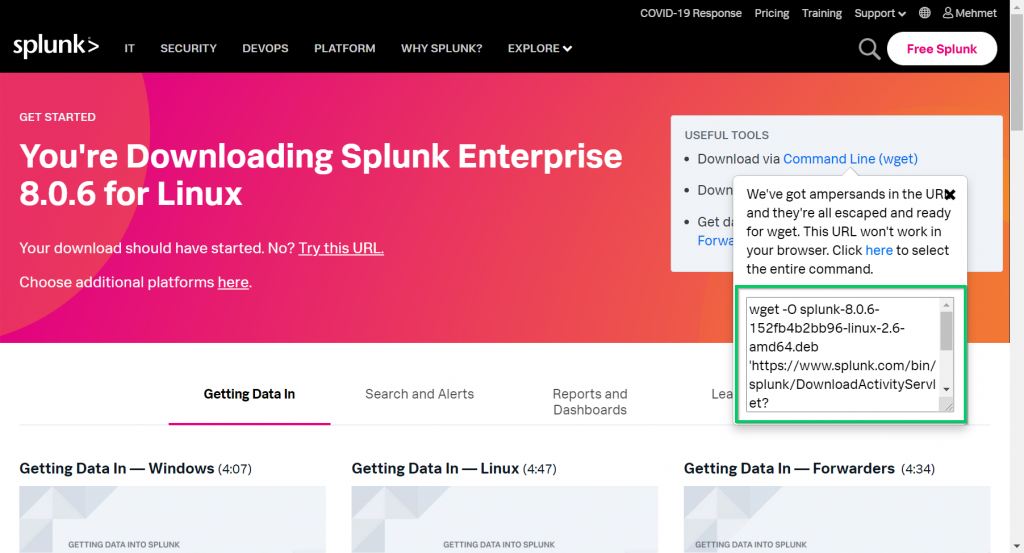Click the page scrollbar thumb
Viewport: 1024px width, 553px height.
click(x=1017, y=72)
